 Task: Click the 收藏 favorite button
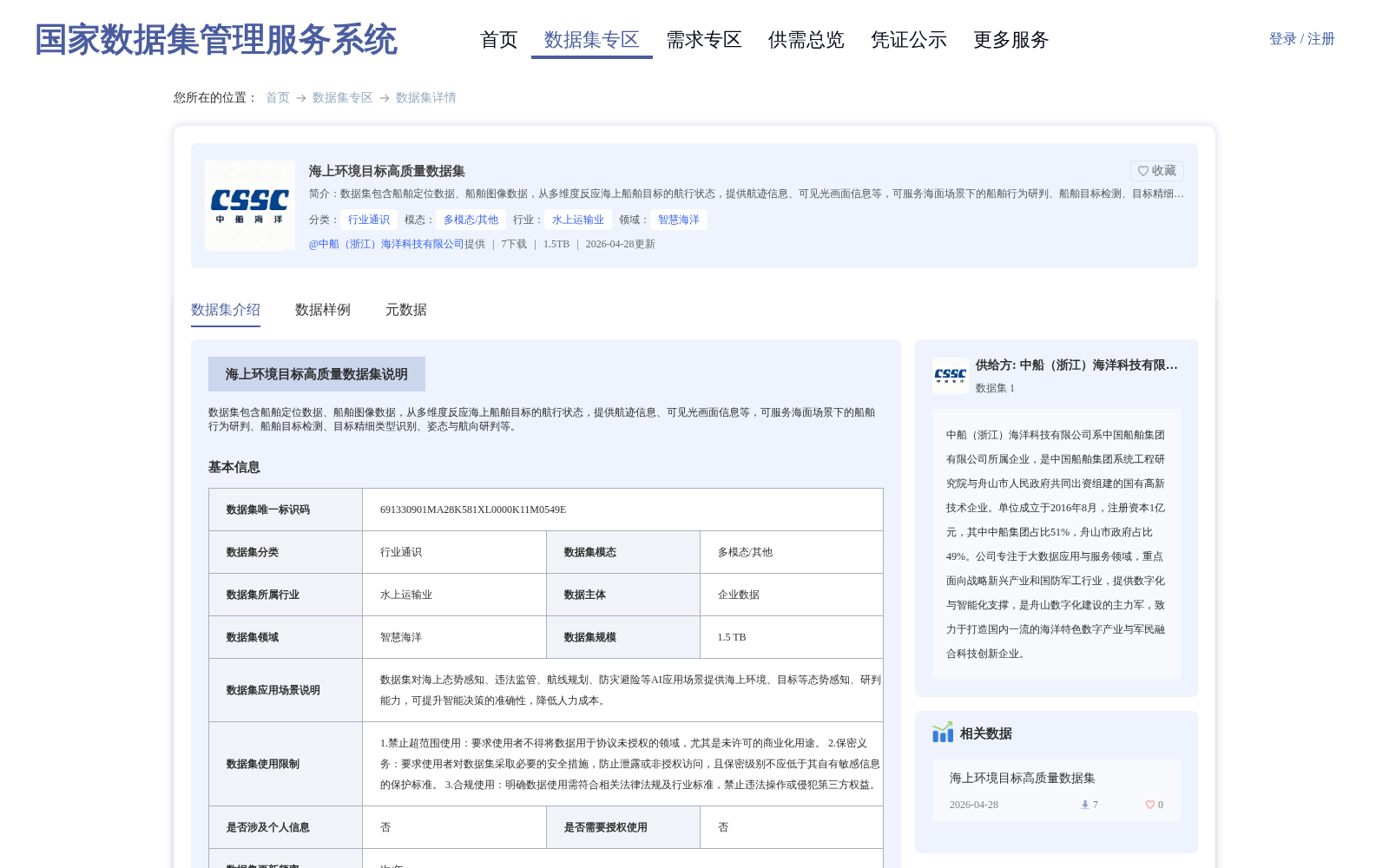click(x=1156, y=171)
